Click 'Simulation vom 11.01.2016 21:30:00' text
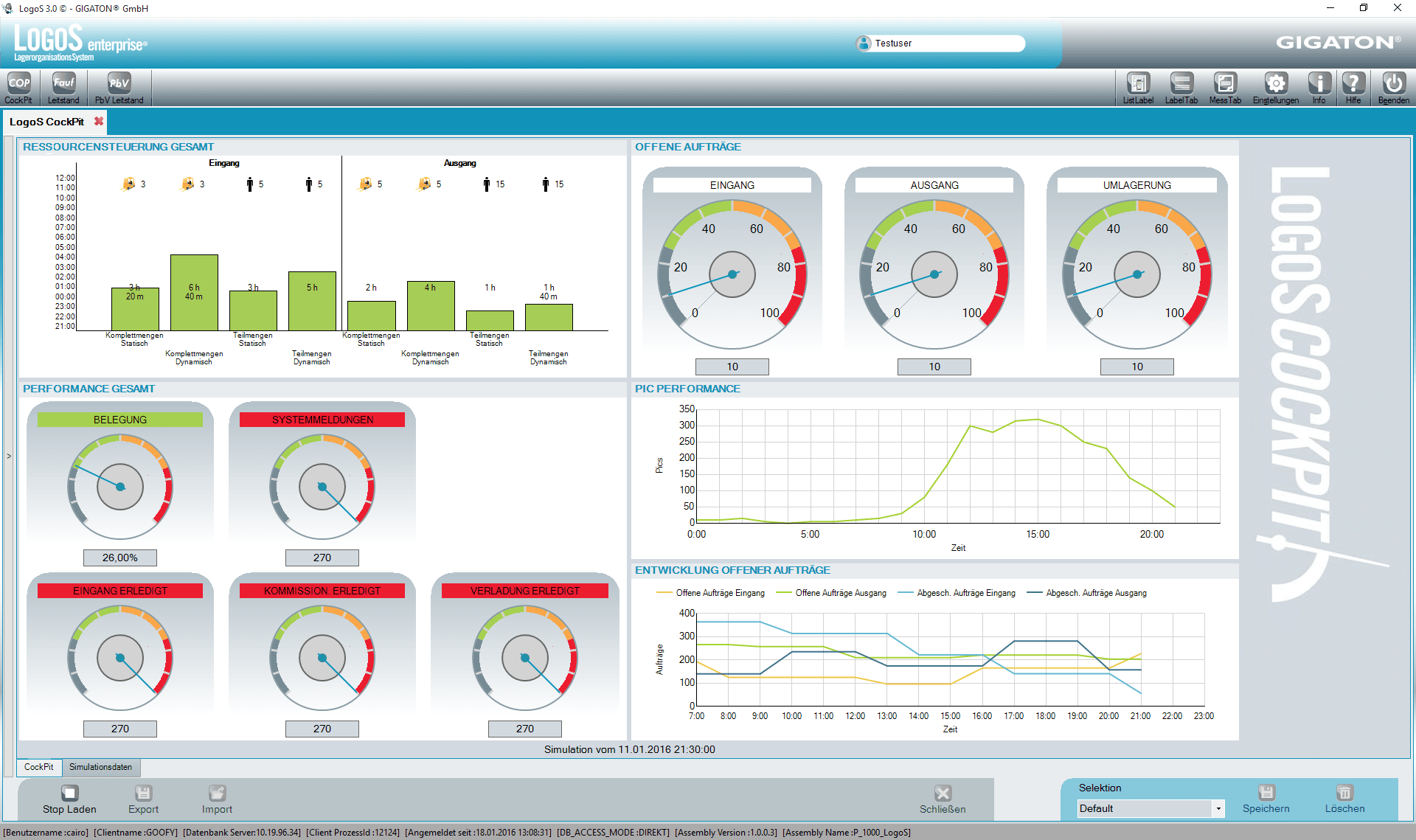This screenshot has height=840, width=1416. click(630, 749)
